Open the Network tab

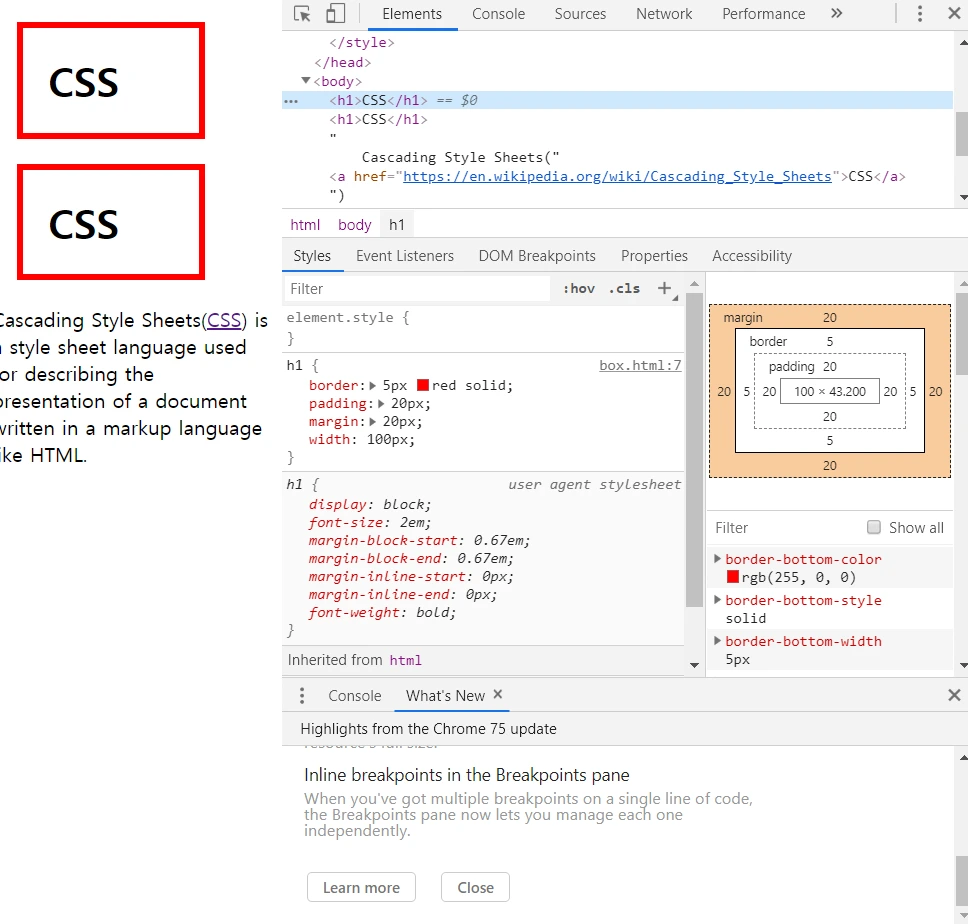[664, 14]
